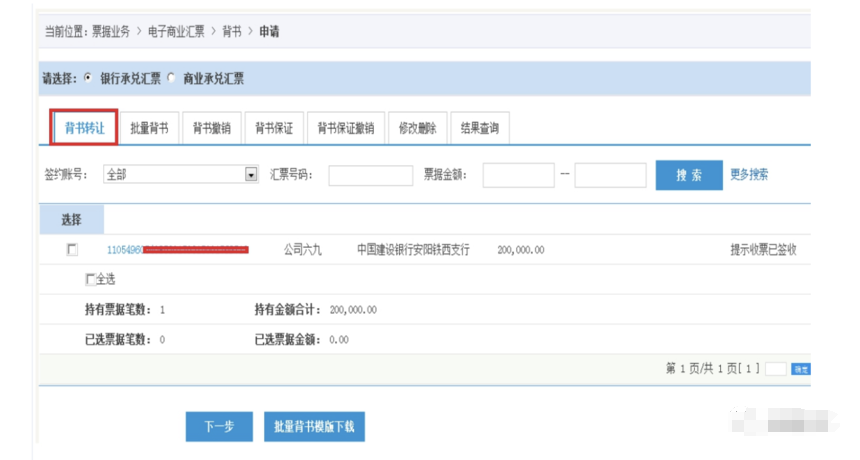Open bill number link starting with 1105496
860x460 pixels.
[x=124, y=250]
